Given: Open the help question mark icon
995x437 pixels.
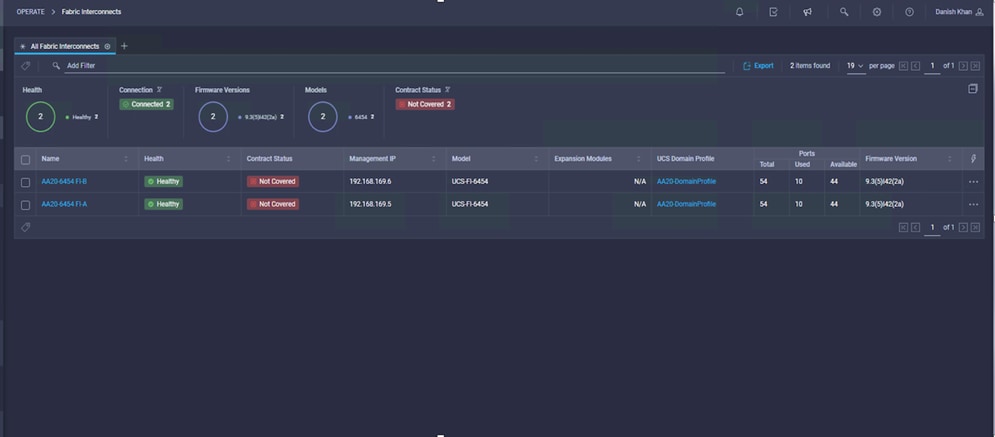Looking at the screenshot, I should pos(909,12).
